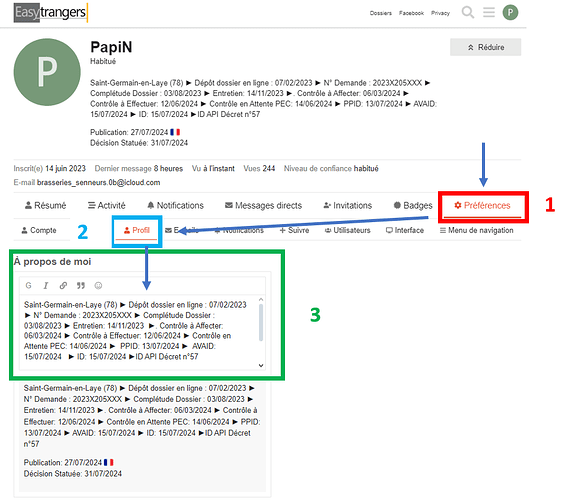Open the Facebook link in the header

pos(411,13)
